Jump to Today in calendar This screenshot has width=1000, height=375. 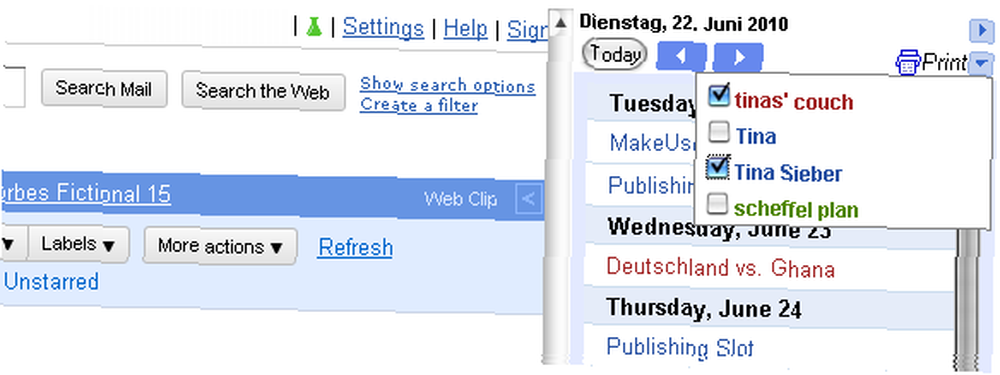615,55
